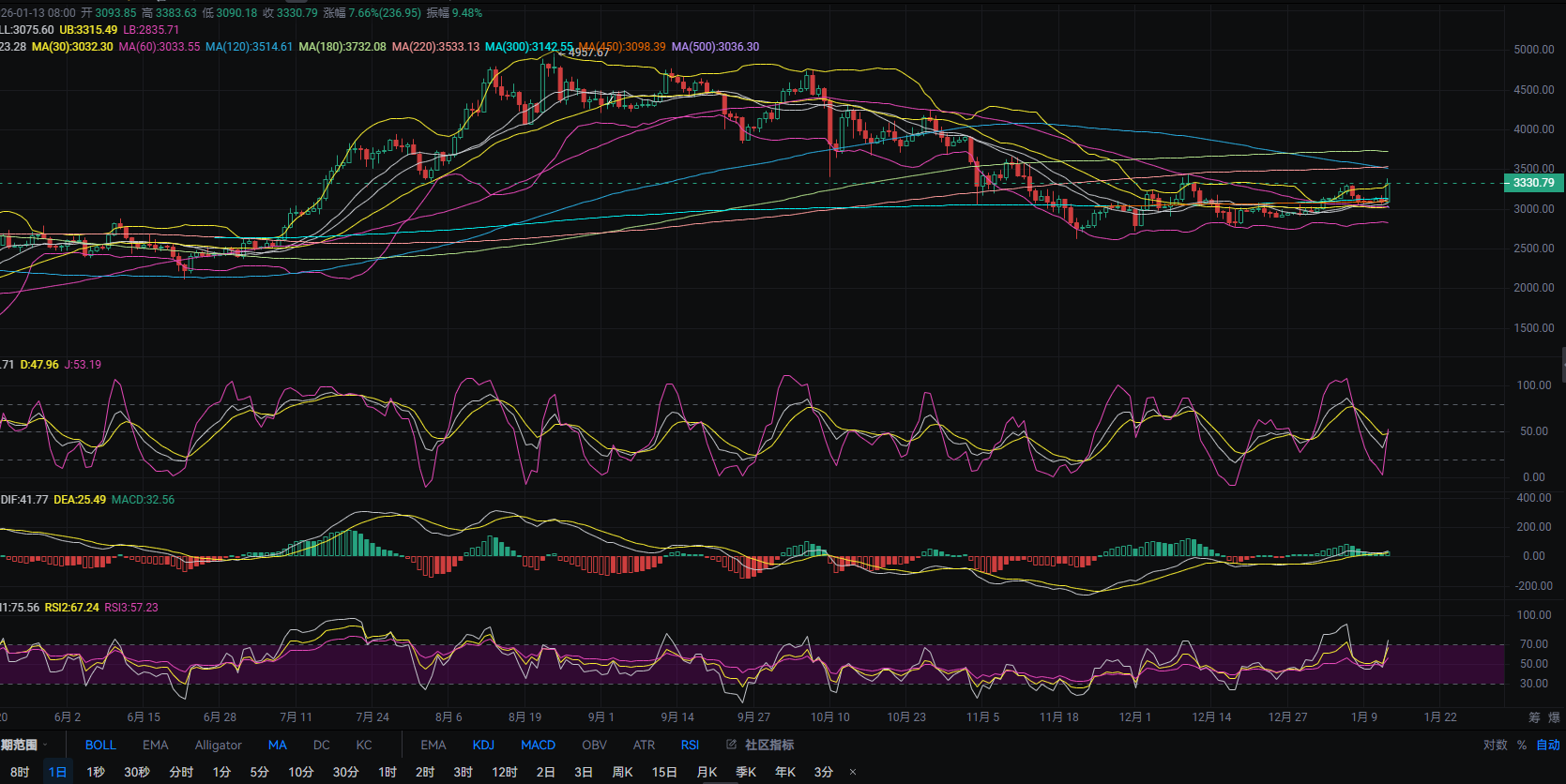The image size is (1566, 784).
Task: Toggle the BOLL main chart indicator
Action: [x=100, y=745]
